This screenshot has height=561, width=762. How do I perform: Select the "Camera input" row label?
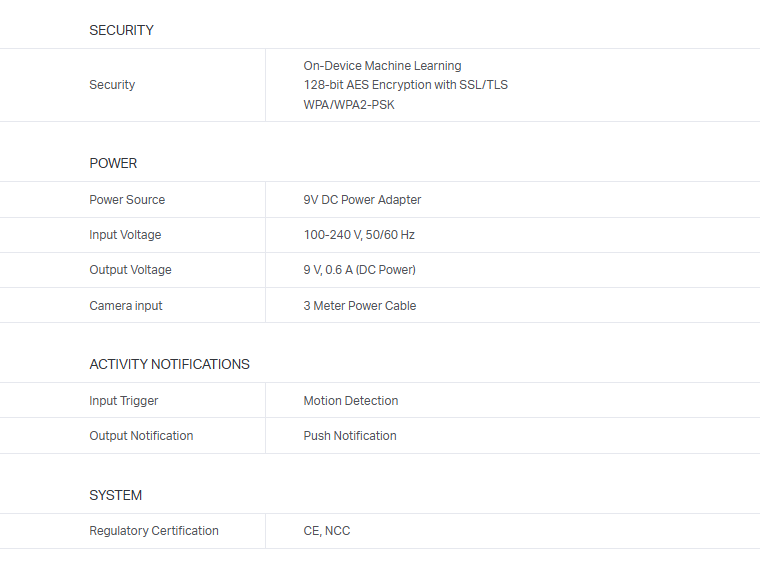pyautogui.click(x=126, y=306)
